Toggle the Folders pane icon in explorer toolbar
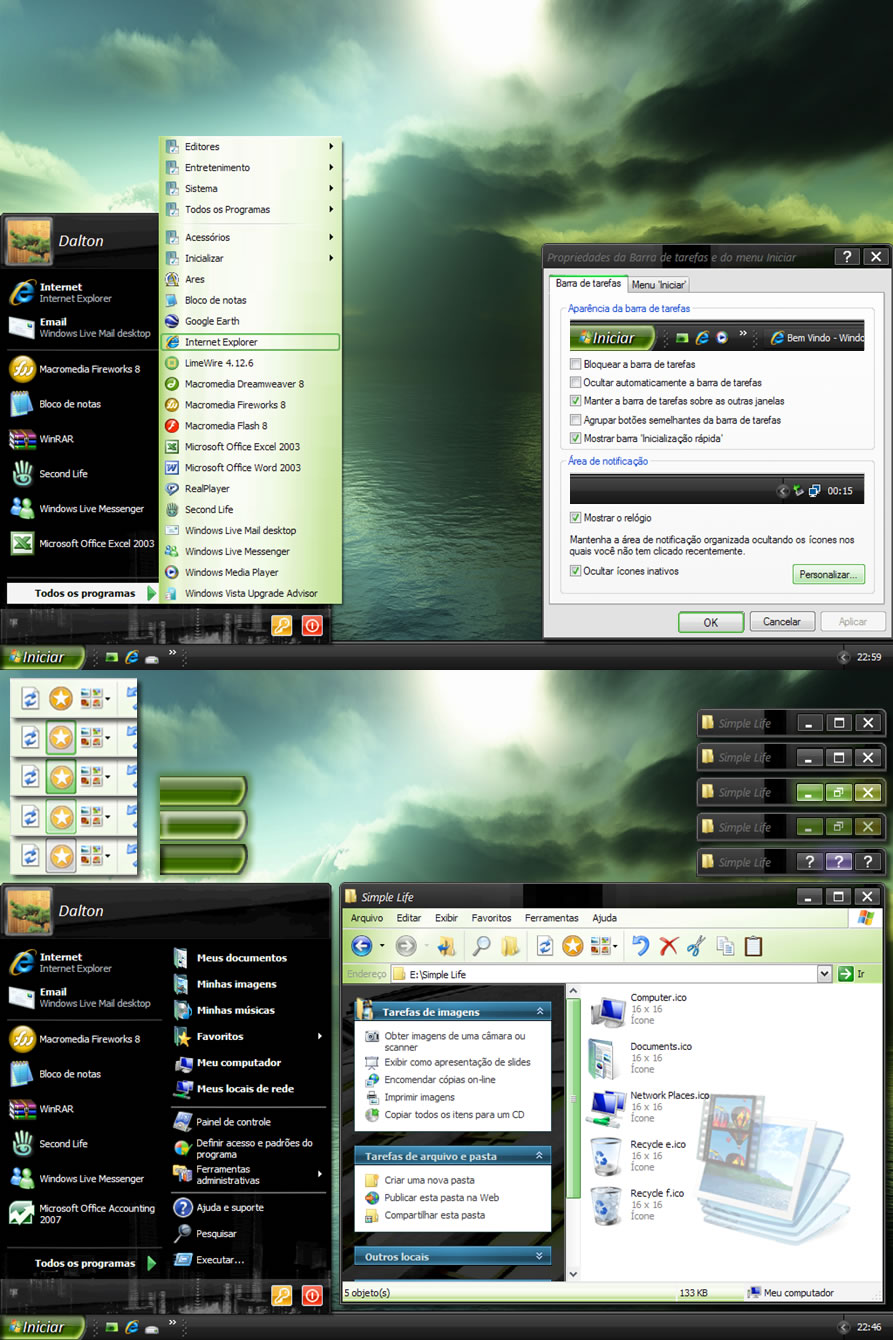 click(x=510, y=945)
